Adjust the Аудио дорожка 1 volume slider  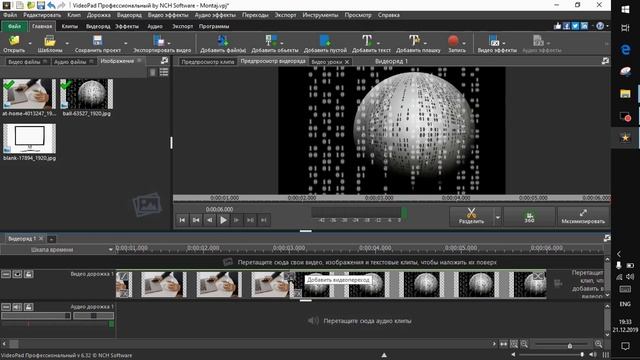coord(36,316)
